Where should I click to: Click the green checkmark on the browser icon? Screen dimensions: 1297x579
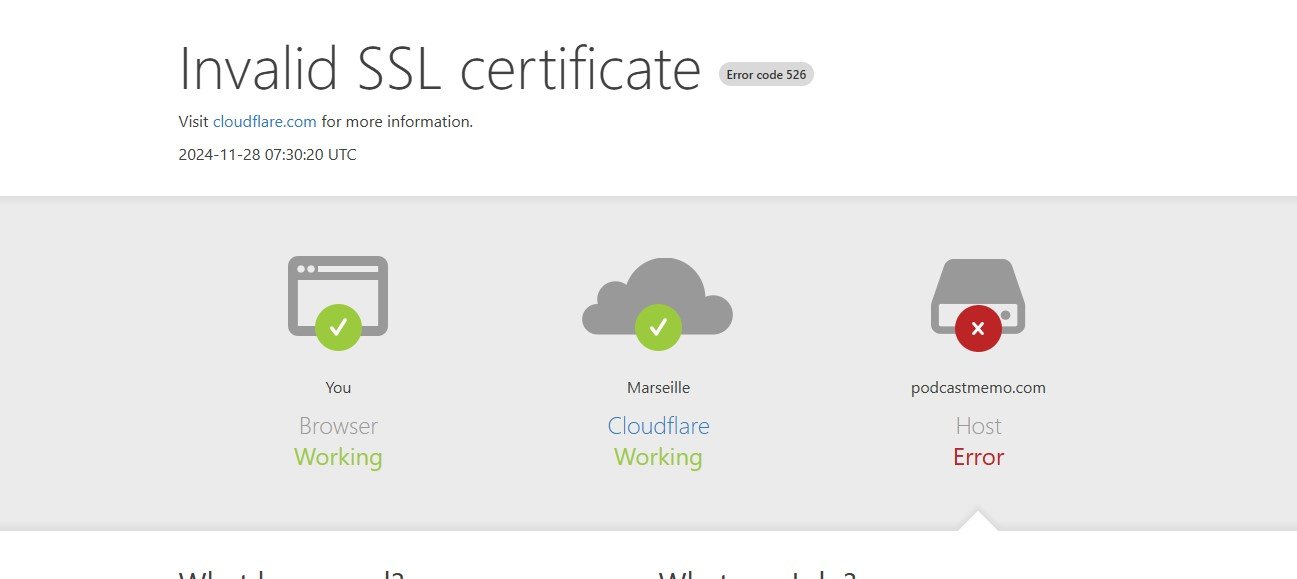[x=338, y=327]
